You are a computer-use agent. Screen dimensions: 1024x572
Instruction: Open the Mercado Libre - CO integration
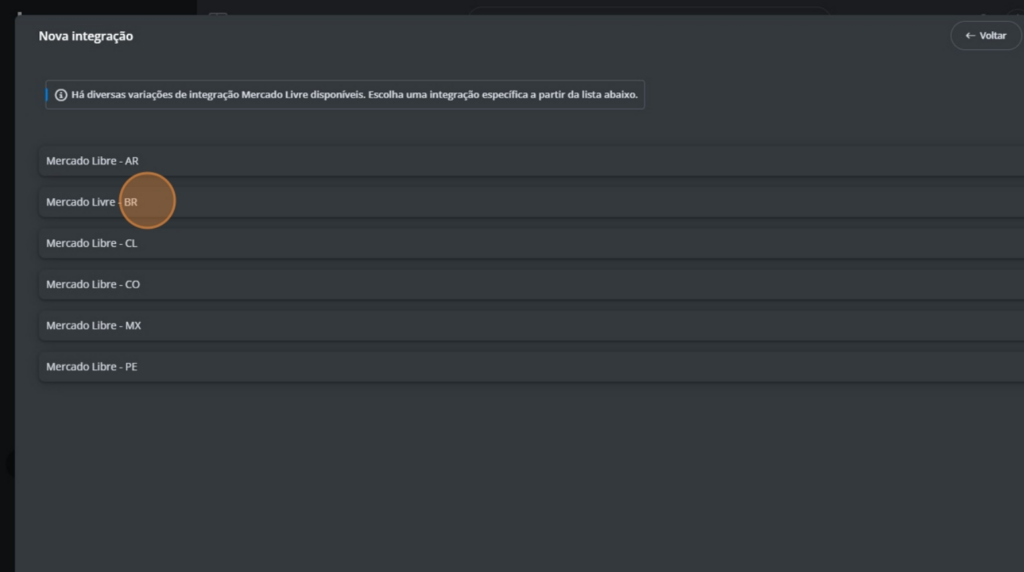[x=531, y=284]
